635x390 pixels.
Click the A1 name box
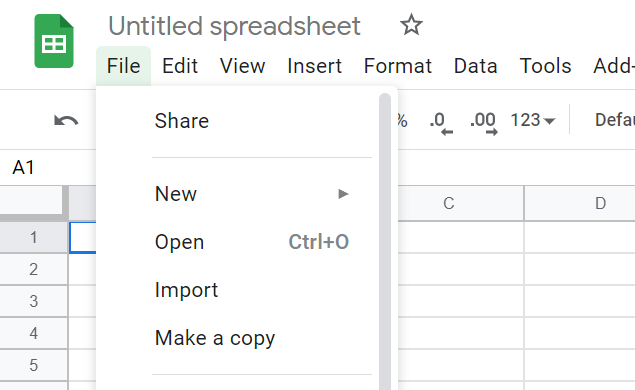coord(23,168)
